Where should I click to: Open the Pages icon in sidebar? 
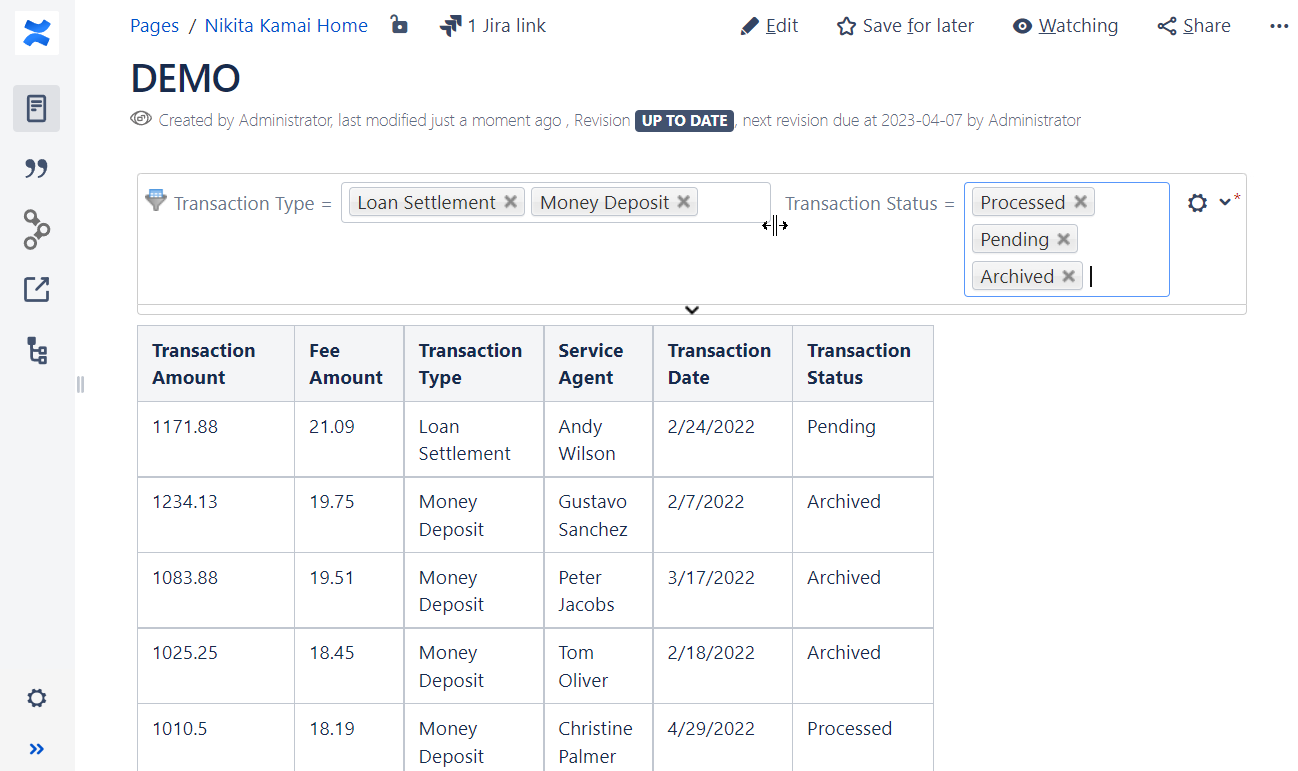coord(37,108)
